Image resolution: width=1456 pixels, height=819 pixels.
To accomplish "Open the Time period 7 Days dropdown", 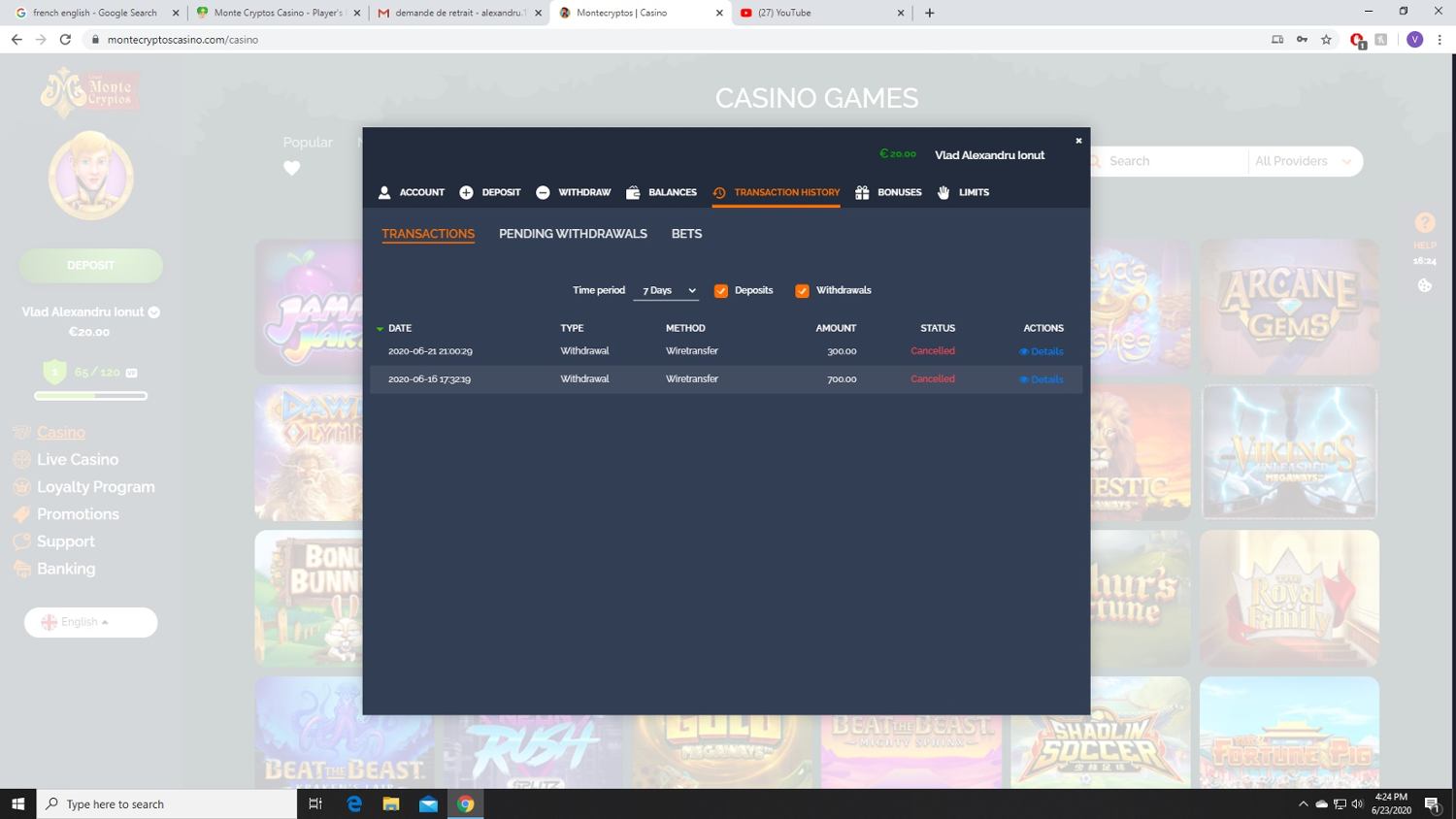I will [666, 291].
